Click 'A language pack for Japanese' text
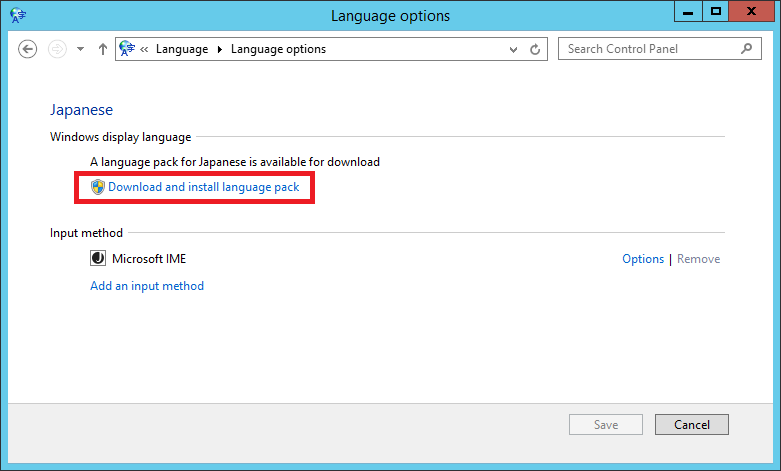This screenshot has height=471, width=781. [235, 162]
